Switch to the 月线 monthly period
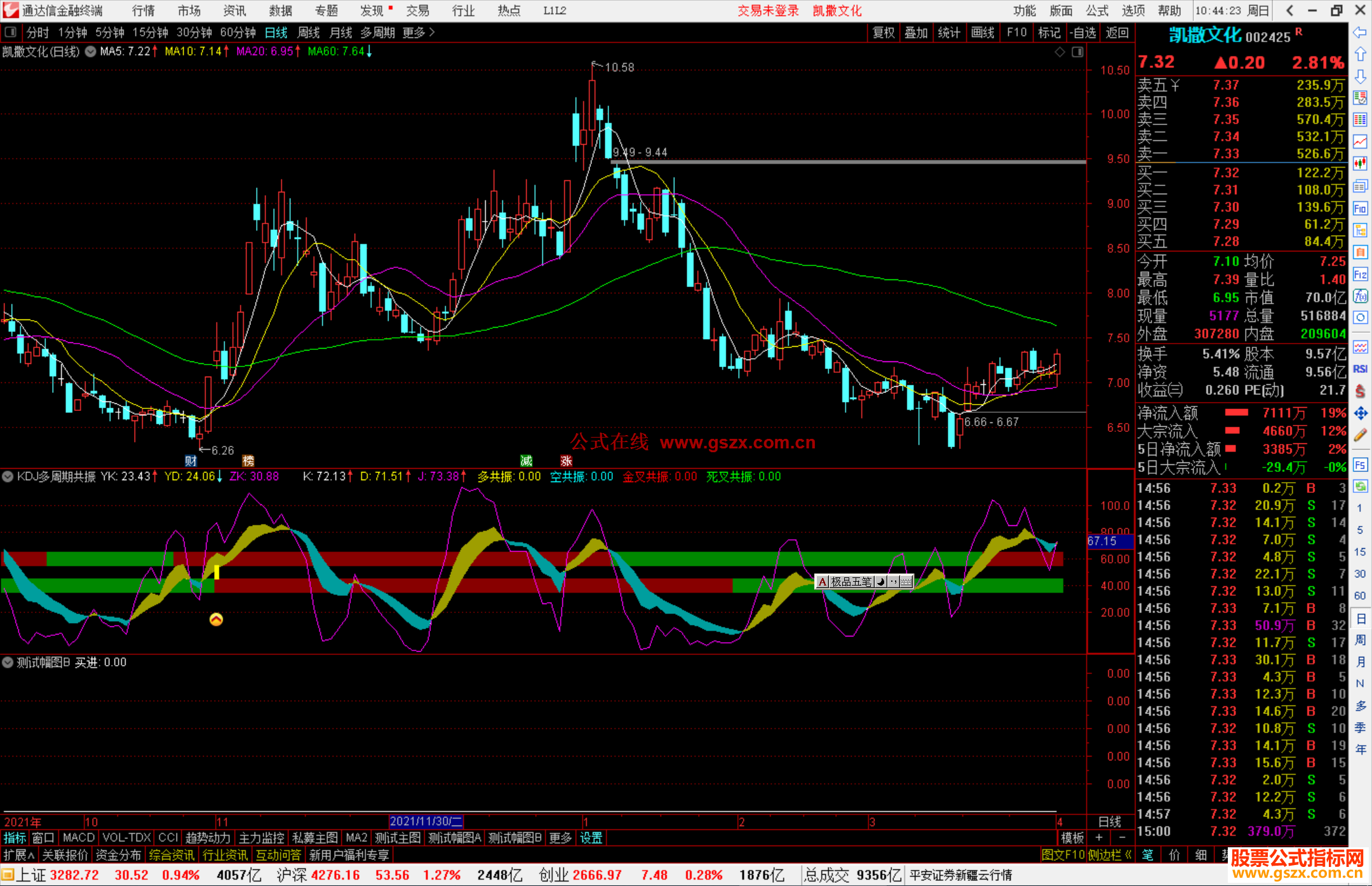 point(340,32)
